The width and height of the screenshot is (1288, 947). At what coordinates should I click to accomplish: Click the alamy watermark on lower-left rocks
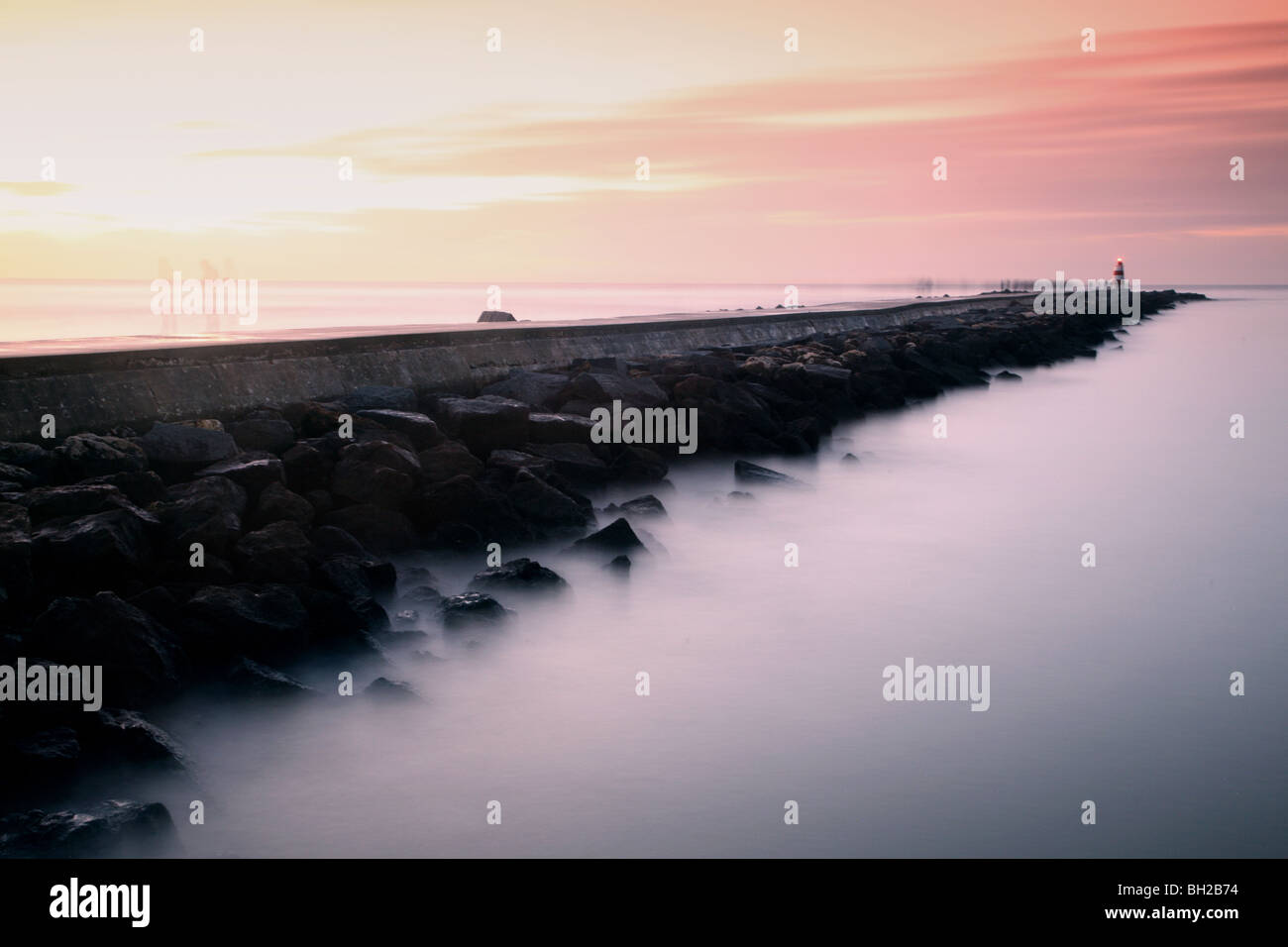click(50, 686)
